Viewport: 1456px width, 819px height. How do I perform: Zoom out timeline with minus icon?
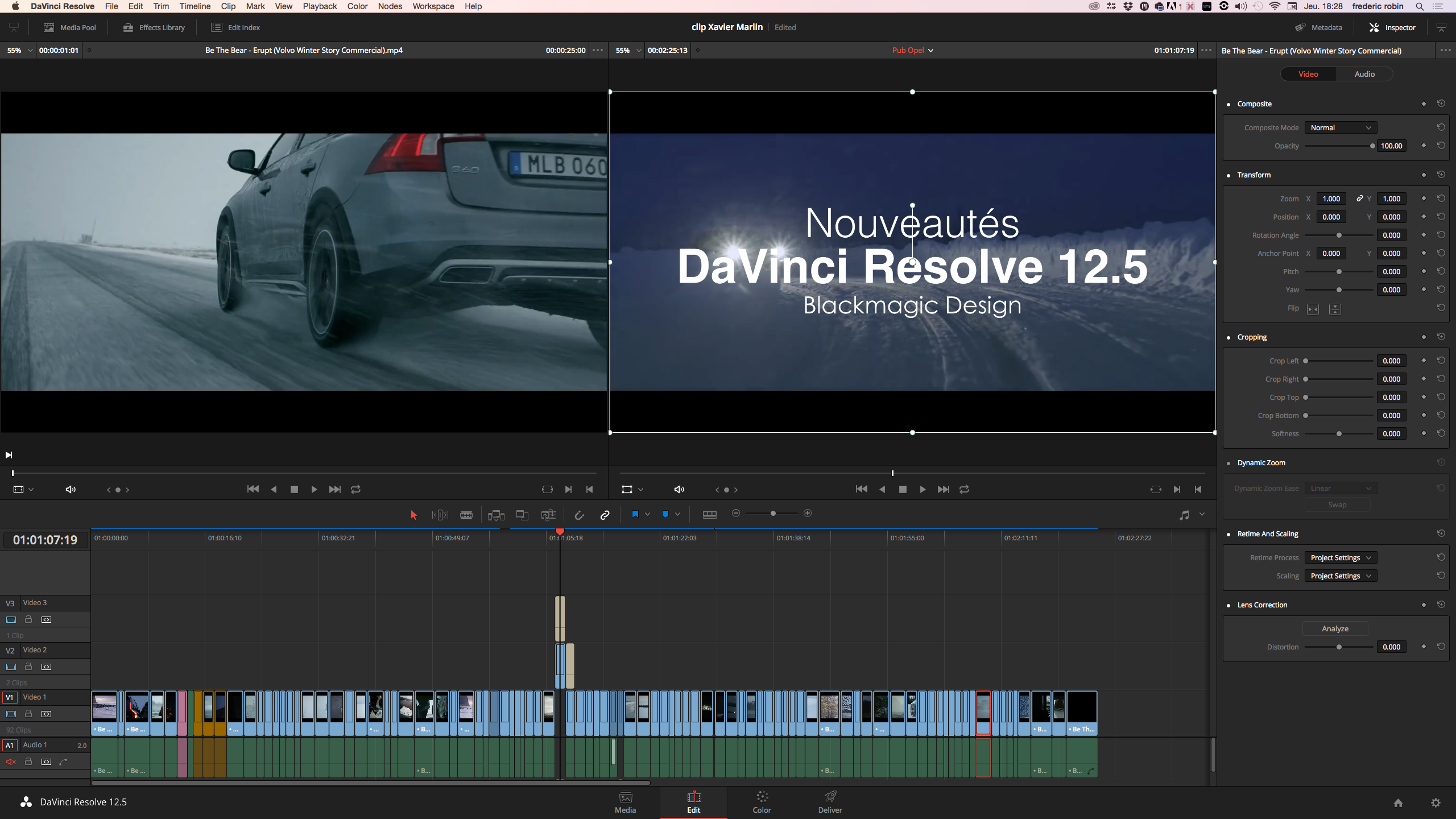click(735, 514)
